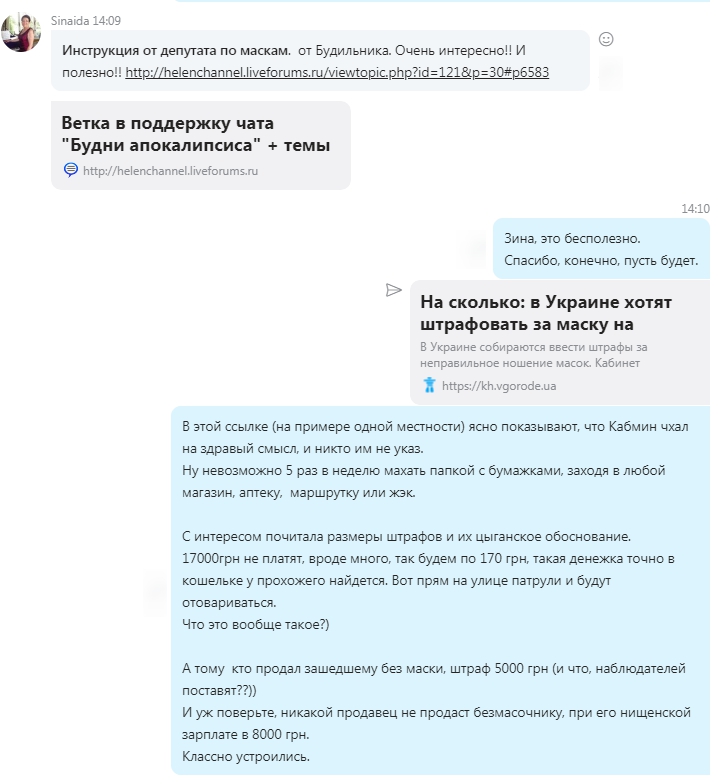The width and height of the screenshot is (718, 784).
Task: Open http://helenchannel.liveforums.ru URL in preview card
Action: click(x=170, y=171)
